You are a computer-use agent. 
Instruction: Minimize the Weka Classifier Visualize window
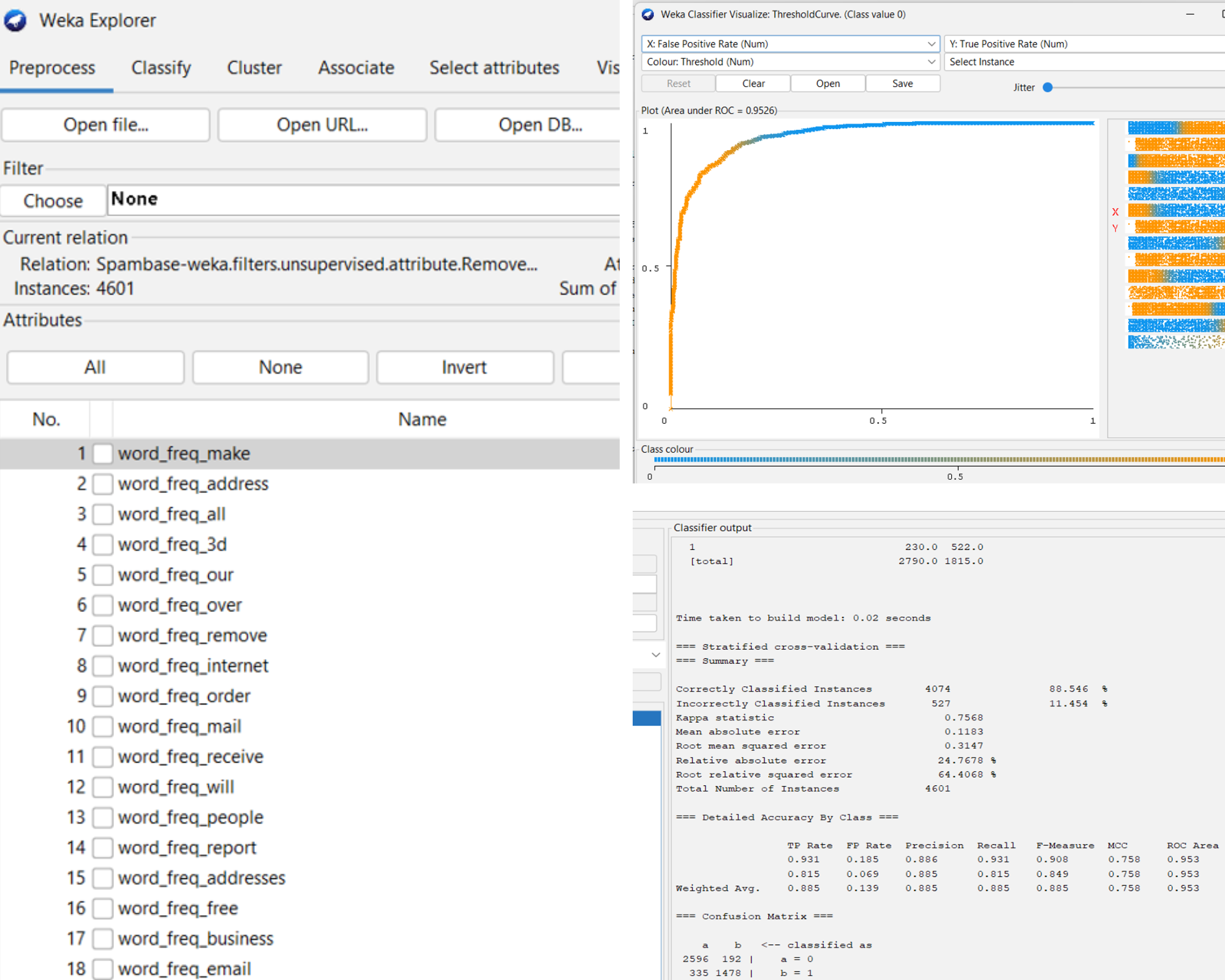click(x=1190, y=14)
